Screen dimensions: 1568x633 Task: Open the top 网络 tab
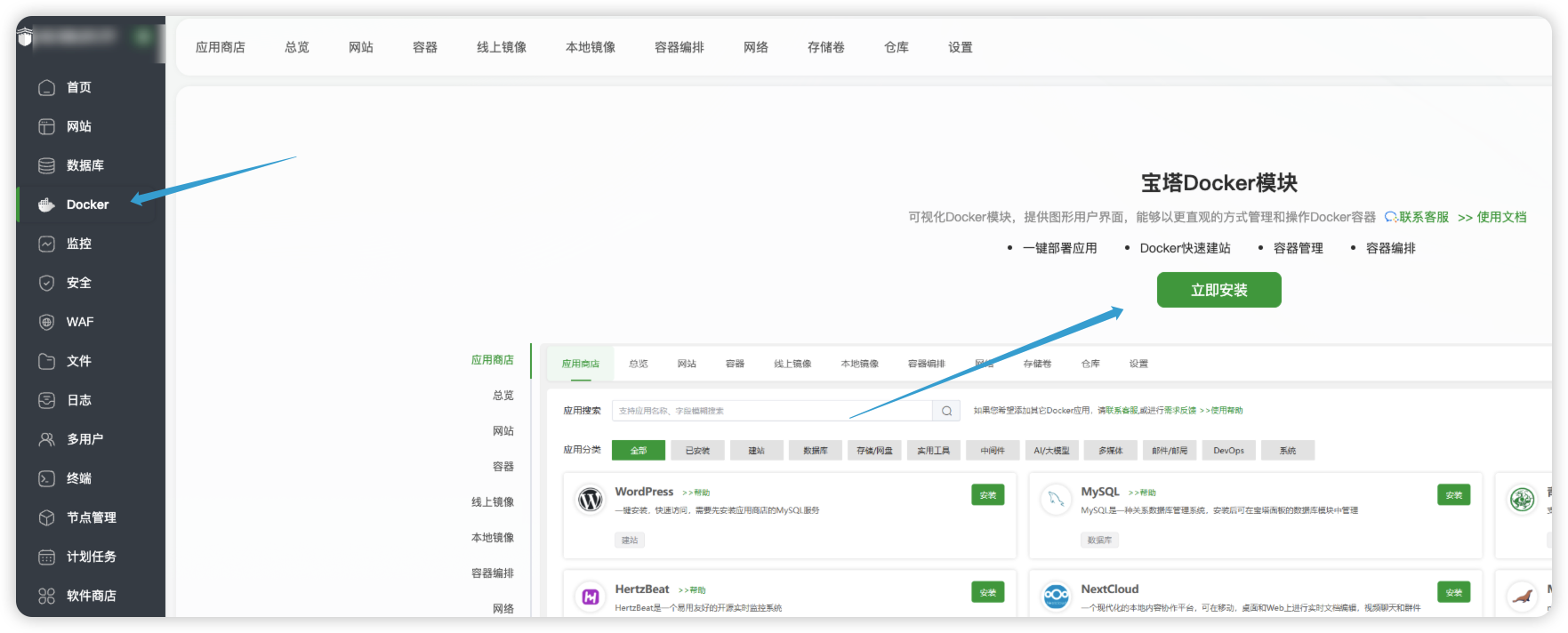pos(756,47)
